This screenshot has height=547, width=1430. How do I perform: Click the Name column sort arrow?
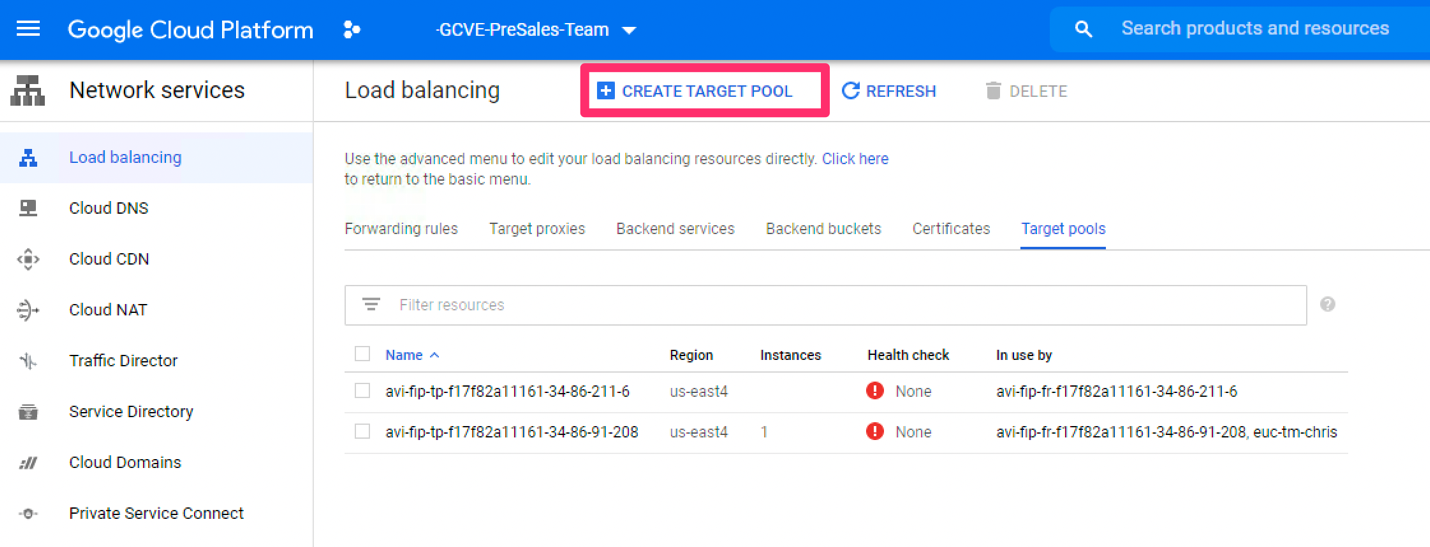tap(434, 355)
